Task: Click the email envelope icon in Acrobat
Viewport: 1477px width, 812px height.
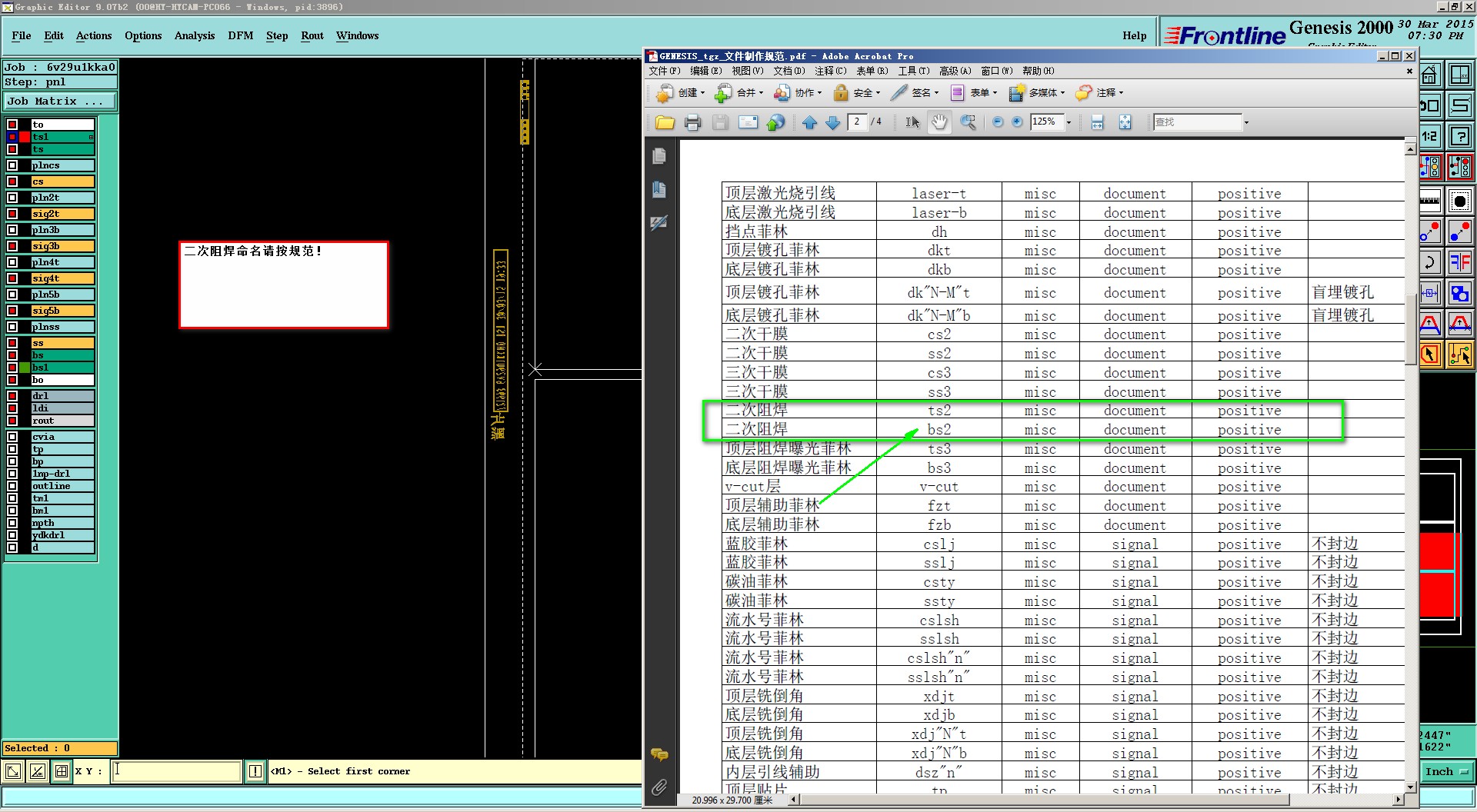Action: [748, 122]
